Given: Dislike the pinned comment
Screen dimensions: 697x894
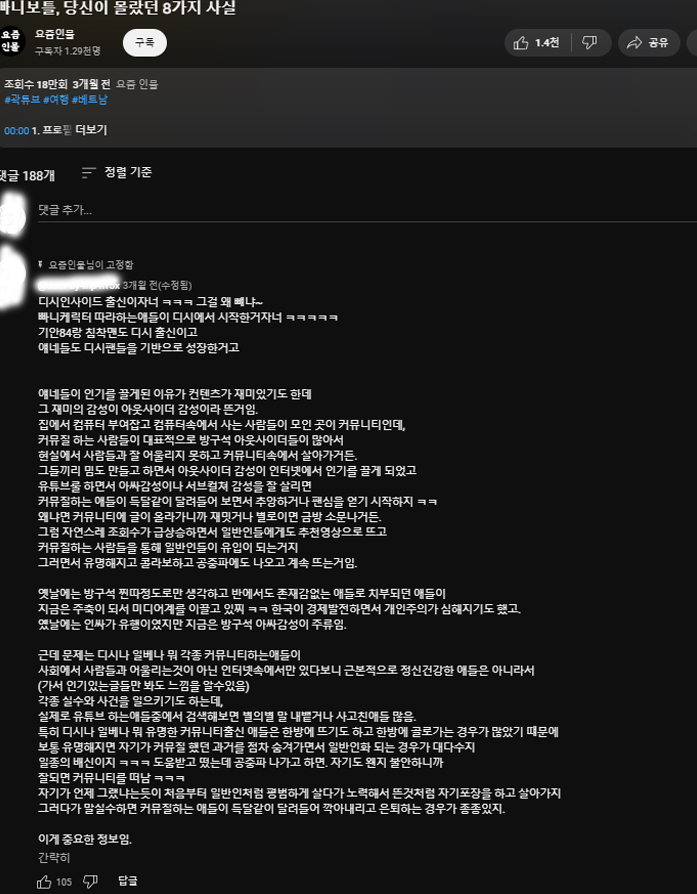Looking at the screenshot, I should [91, 881].
